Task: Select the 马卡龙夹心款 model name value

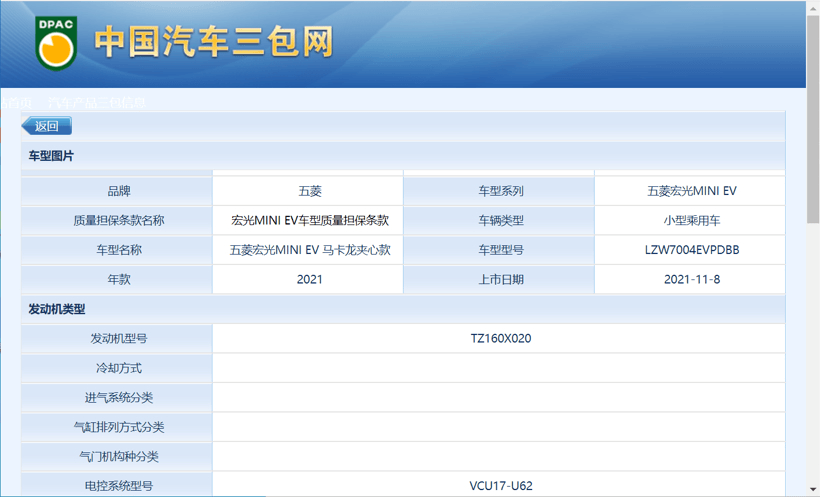Action: click(x=308, y=250)
